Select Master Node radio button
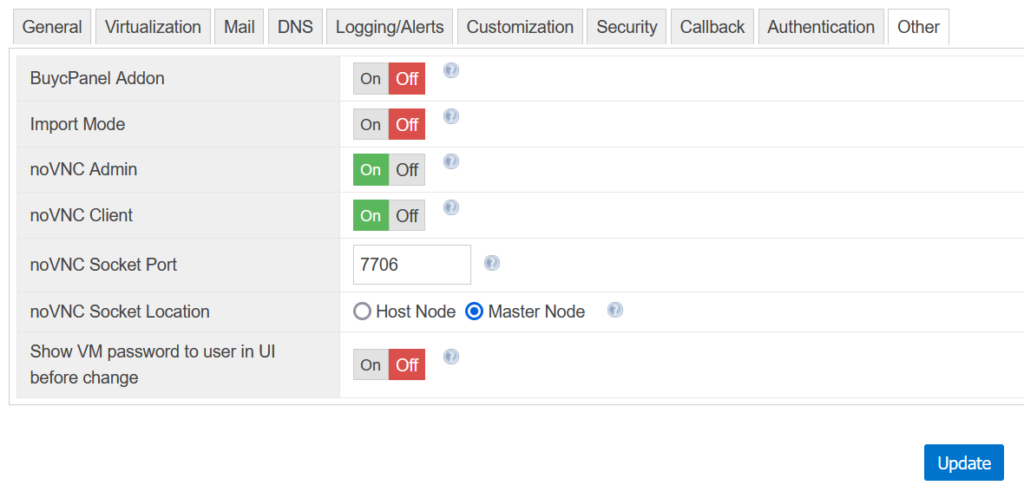The image size is (1024, 492). tap(474, 312)
